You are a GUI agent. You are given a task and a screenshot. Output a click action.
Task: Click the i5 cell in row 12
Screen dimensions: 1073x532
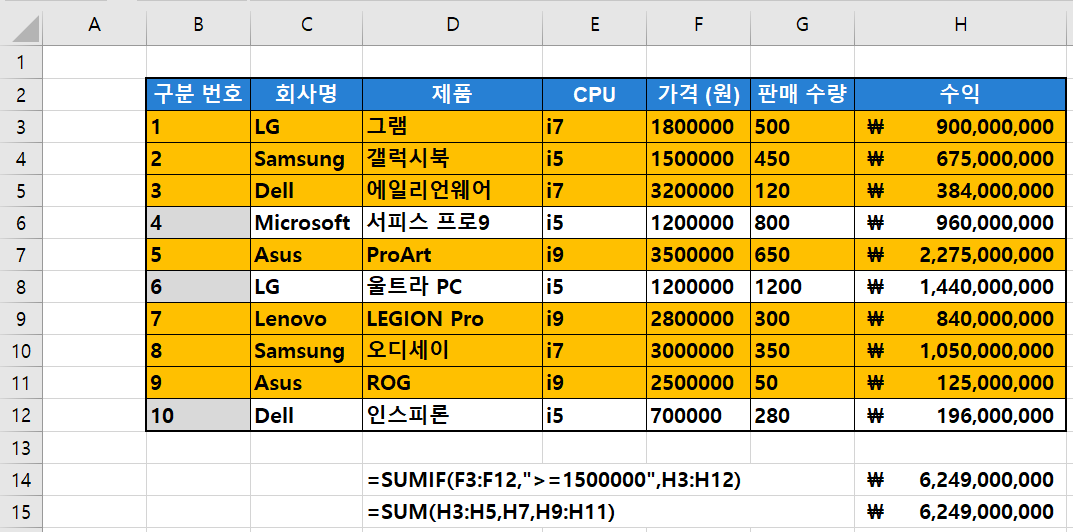click(x=594, y=416)
